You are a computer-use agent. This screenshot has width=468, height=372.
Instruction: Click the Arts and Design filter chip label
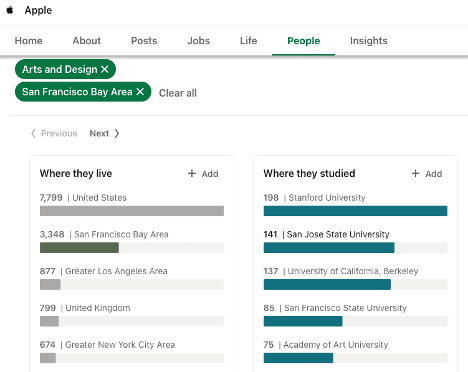click(x=60, y=69)
